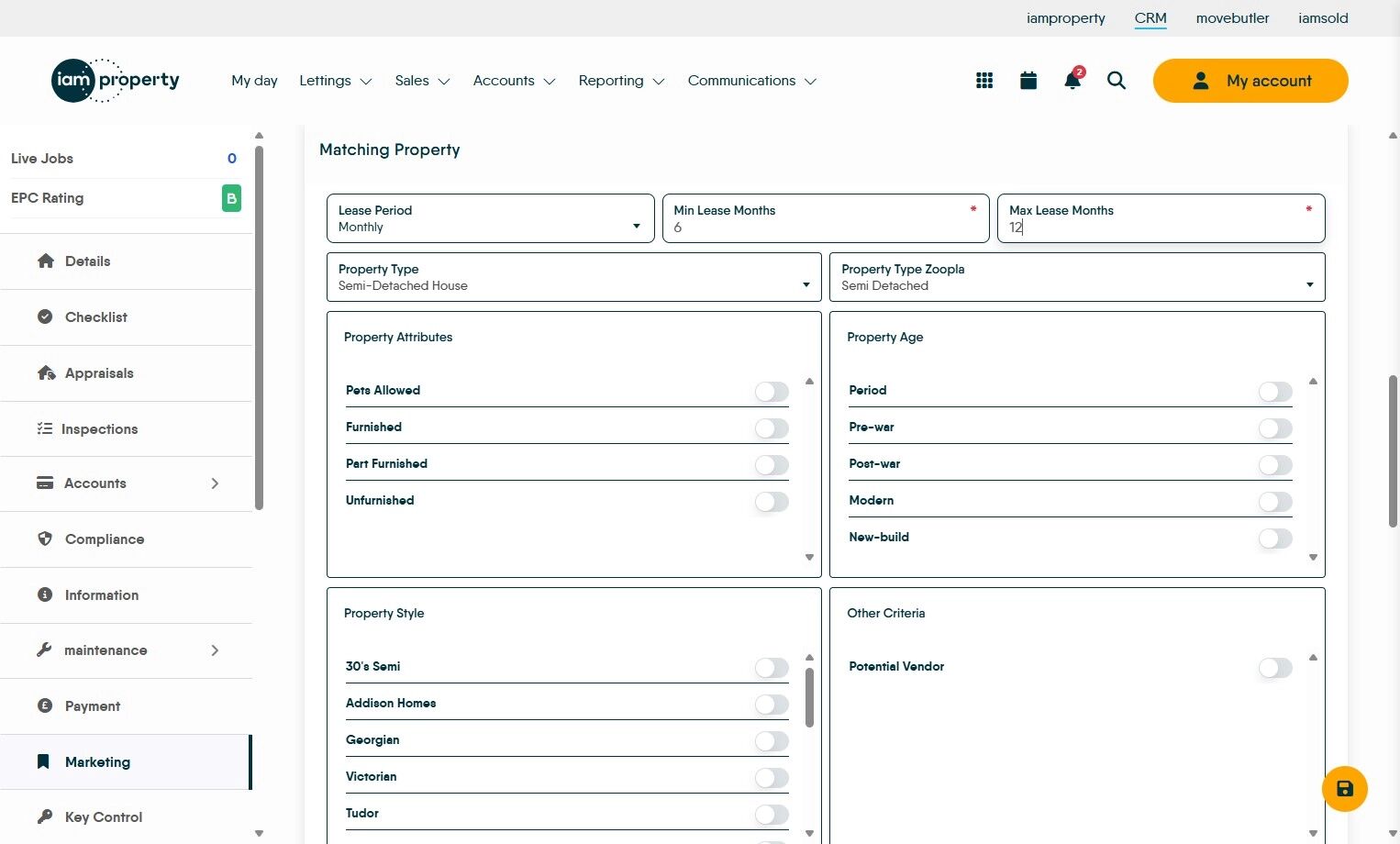The width and height of the screenshot is (1400, 844).
Task: Toggle the New-build property age switch
Action: point(1274,539)
